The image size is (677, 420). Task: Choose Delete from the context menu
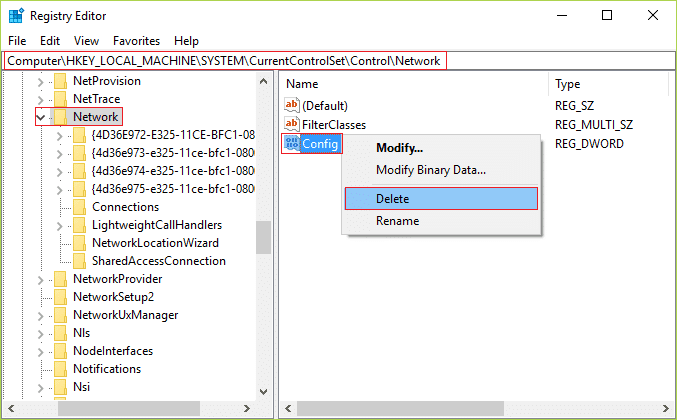[x=441, y=199]
